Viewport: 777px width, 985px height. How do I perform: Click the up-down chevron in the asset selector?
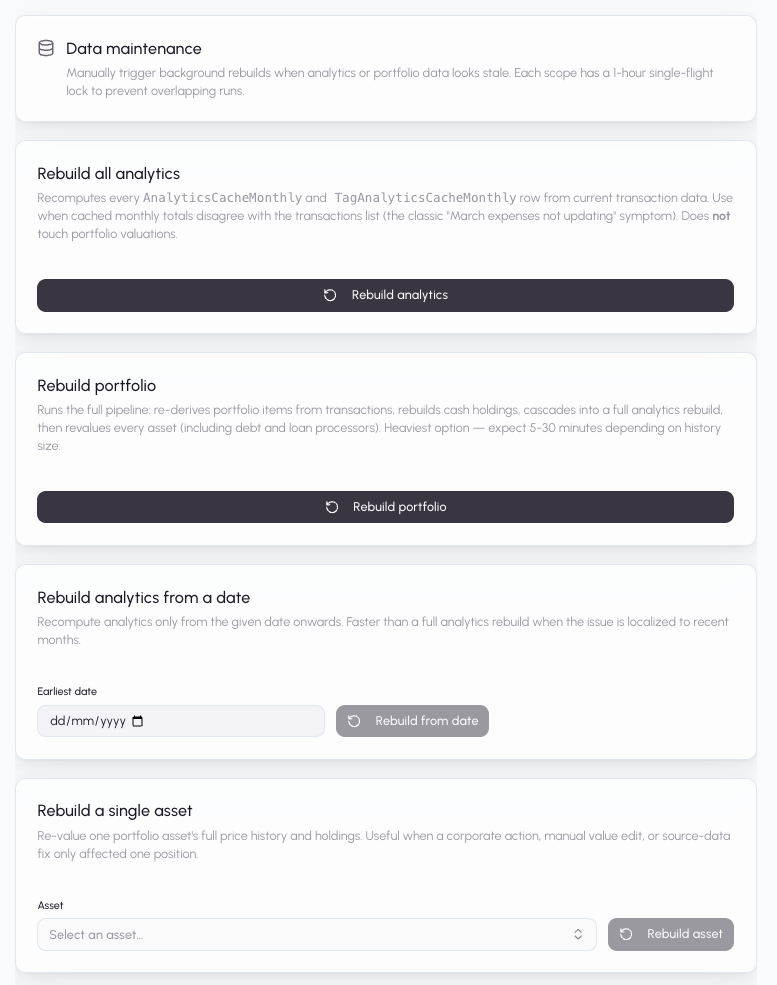(x=578, y=934)
